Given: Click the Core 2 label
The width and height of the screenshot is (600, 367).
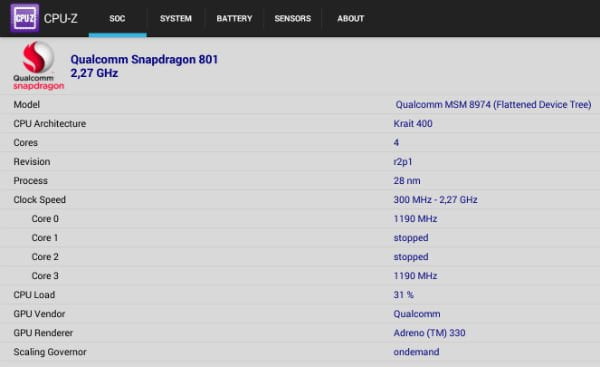Looking at the screenshot, I should (x=45, y=257).
